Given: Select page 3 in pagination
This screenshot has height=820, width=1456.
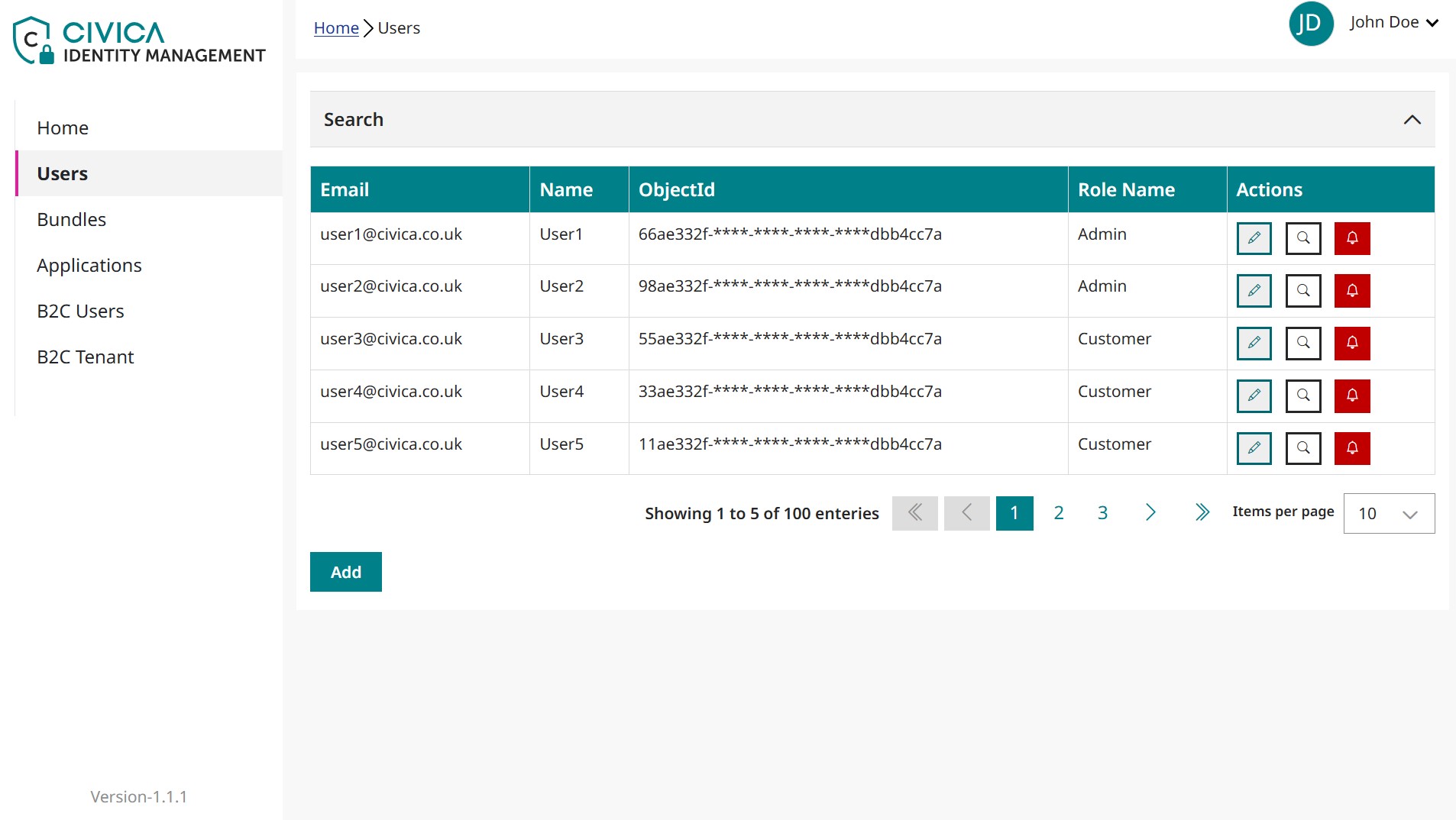Looking at the screenshot, I should tap(1102, 513).
